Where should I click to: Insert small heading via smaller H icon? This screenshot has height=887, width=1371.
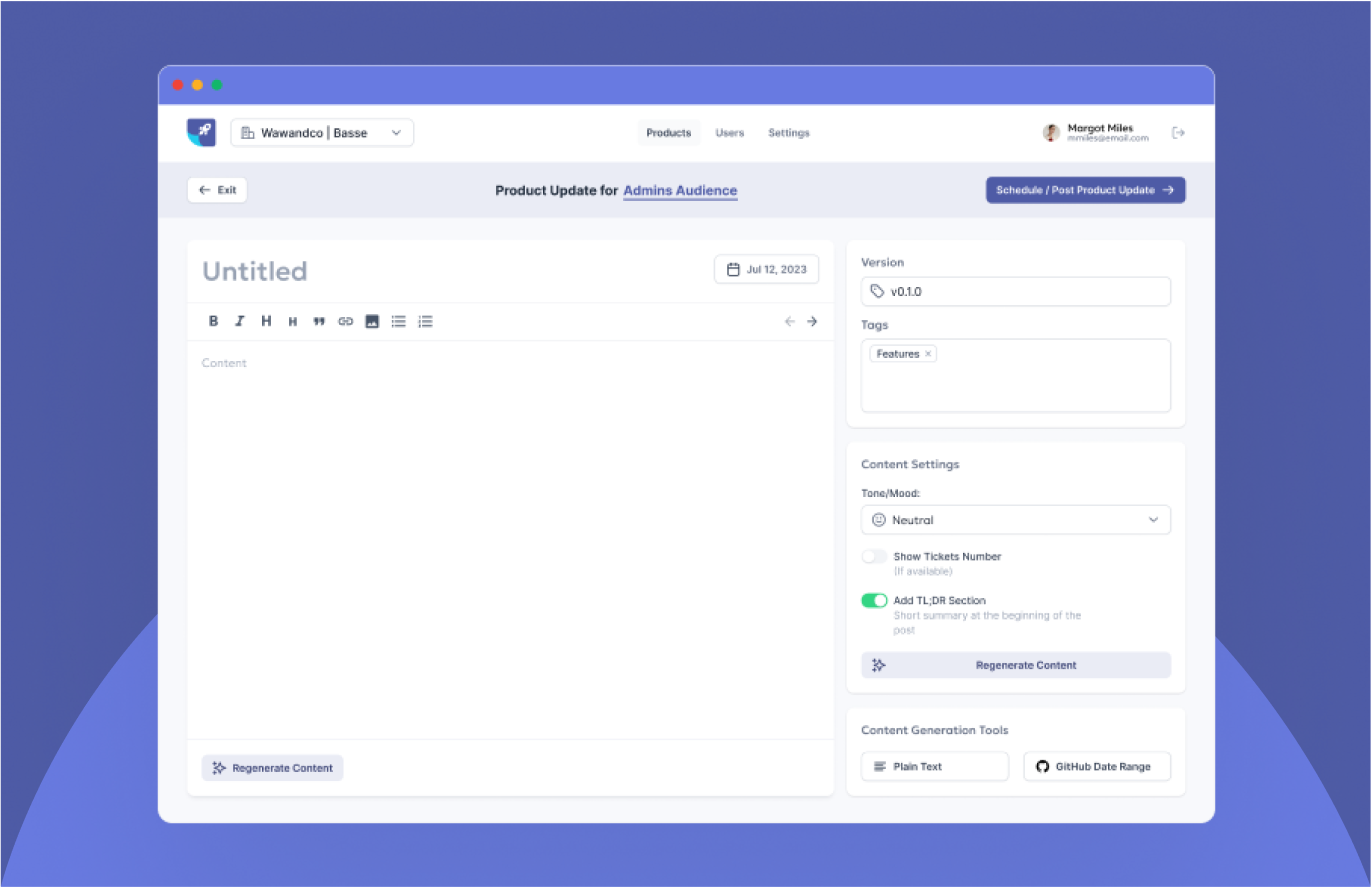click(x=293, y=322)
